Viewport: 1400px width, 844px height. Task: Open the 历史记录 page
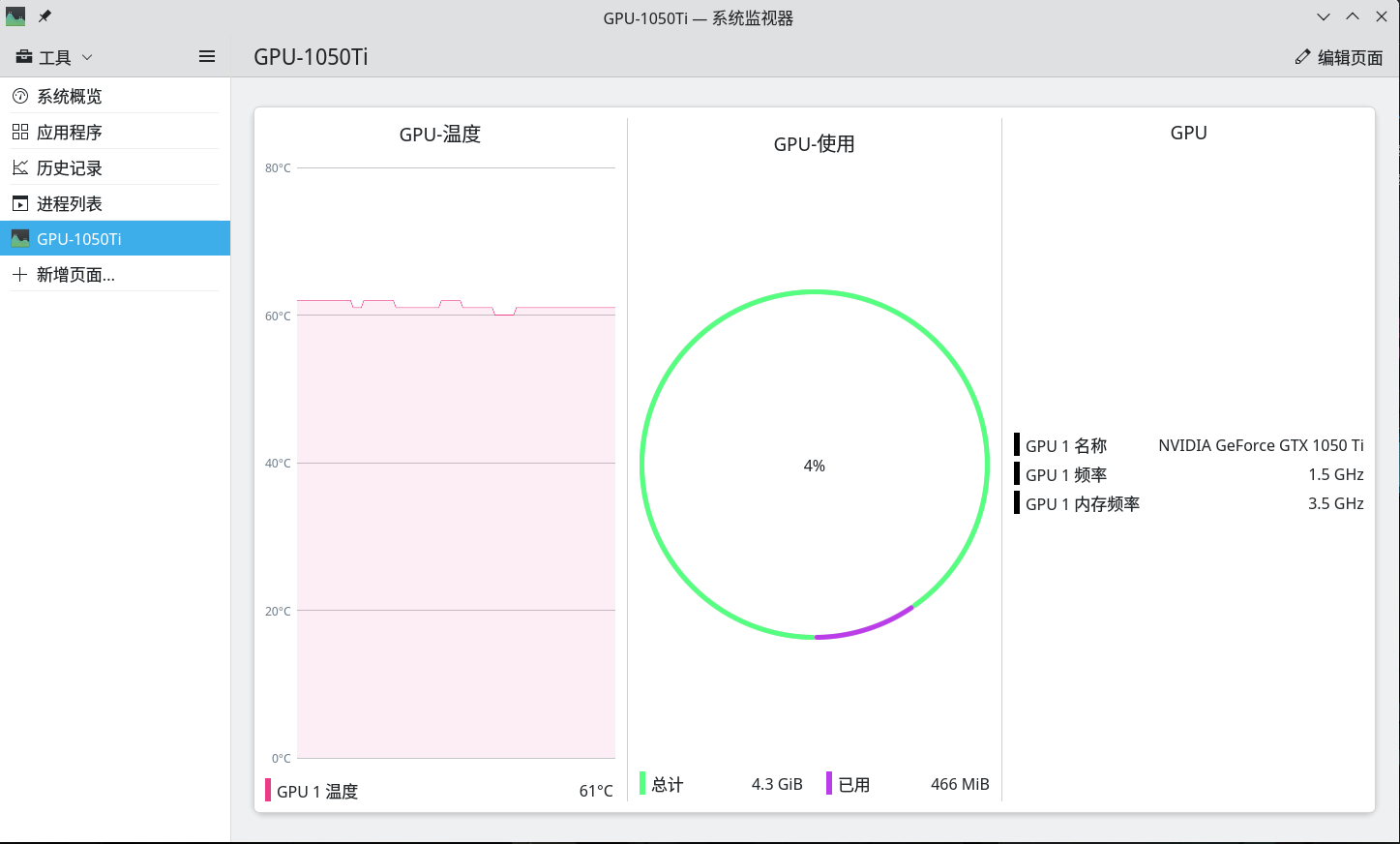[115, 167]
